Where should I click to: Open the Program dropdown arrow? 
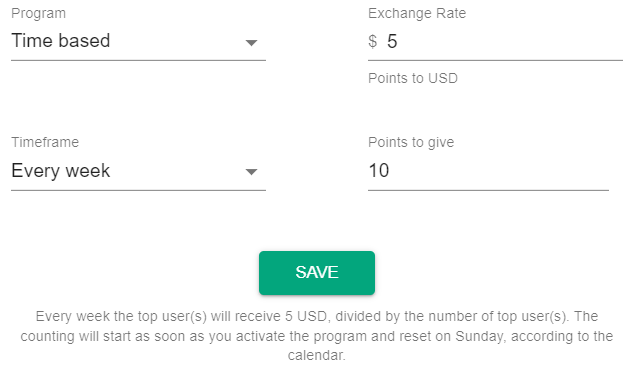251,43
